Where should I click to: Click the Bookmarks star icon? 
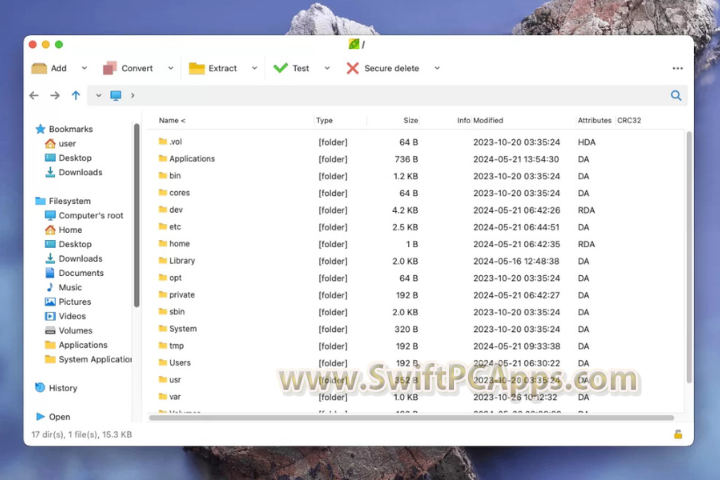[40, 129]
